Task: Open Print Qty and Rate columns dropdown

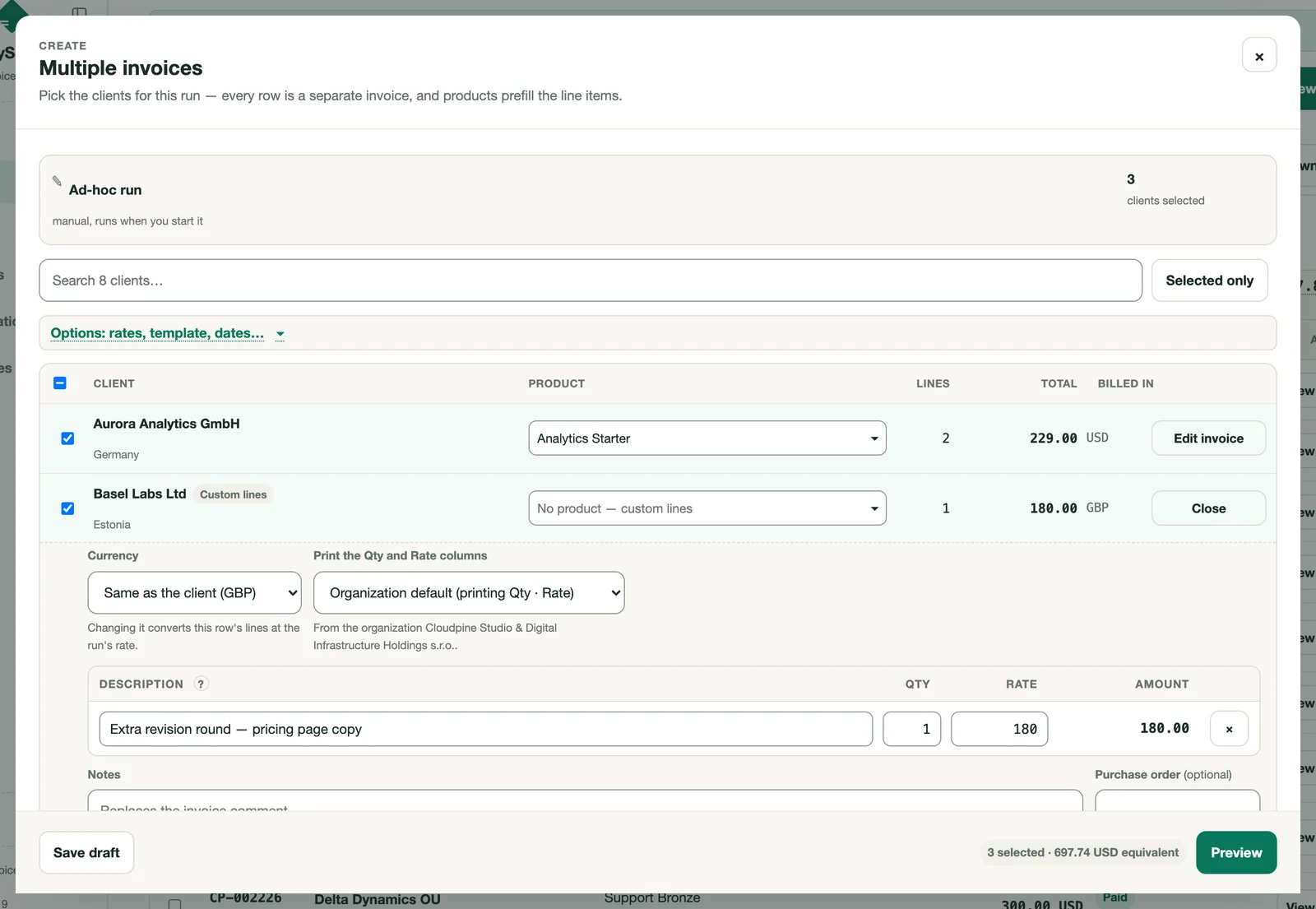Action: 469,593
